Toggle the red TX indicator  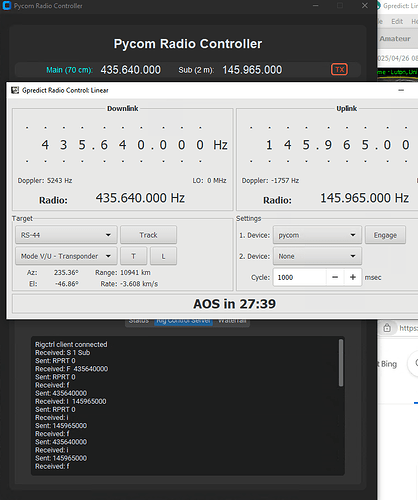coord(339,70)
